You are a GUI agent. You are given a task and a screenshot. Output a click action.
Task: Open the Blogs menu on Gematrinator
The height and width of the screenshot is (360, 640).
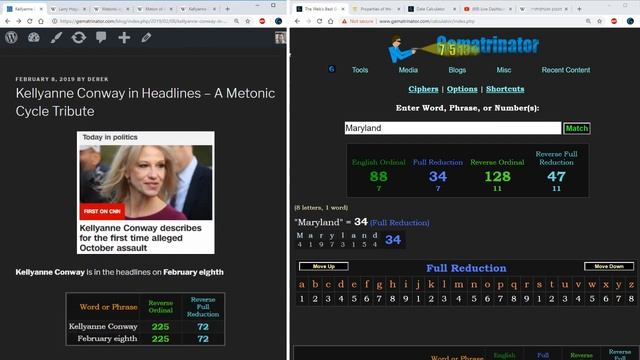[457, 70]
